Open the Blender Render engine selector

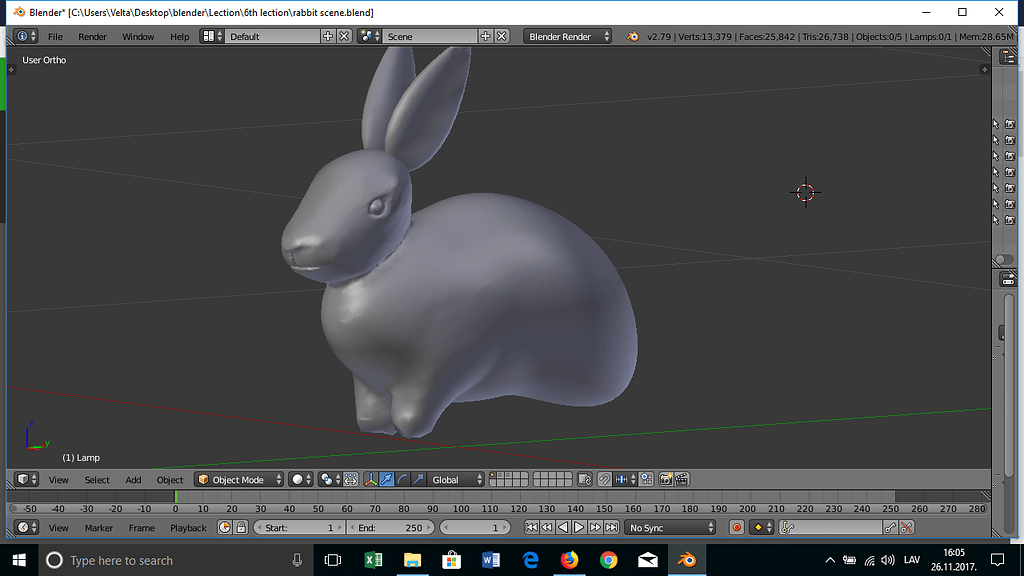tap(568, 36)
